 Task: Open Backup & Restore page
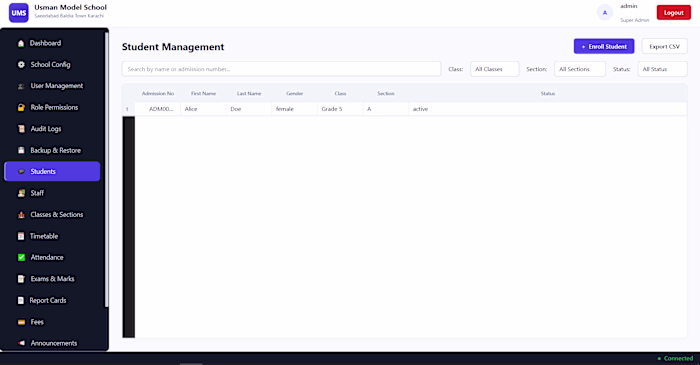(52, 150)
